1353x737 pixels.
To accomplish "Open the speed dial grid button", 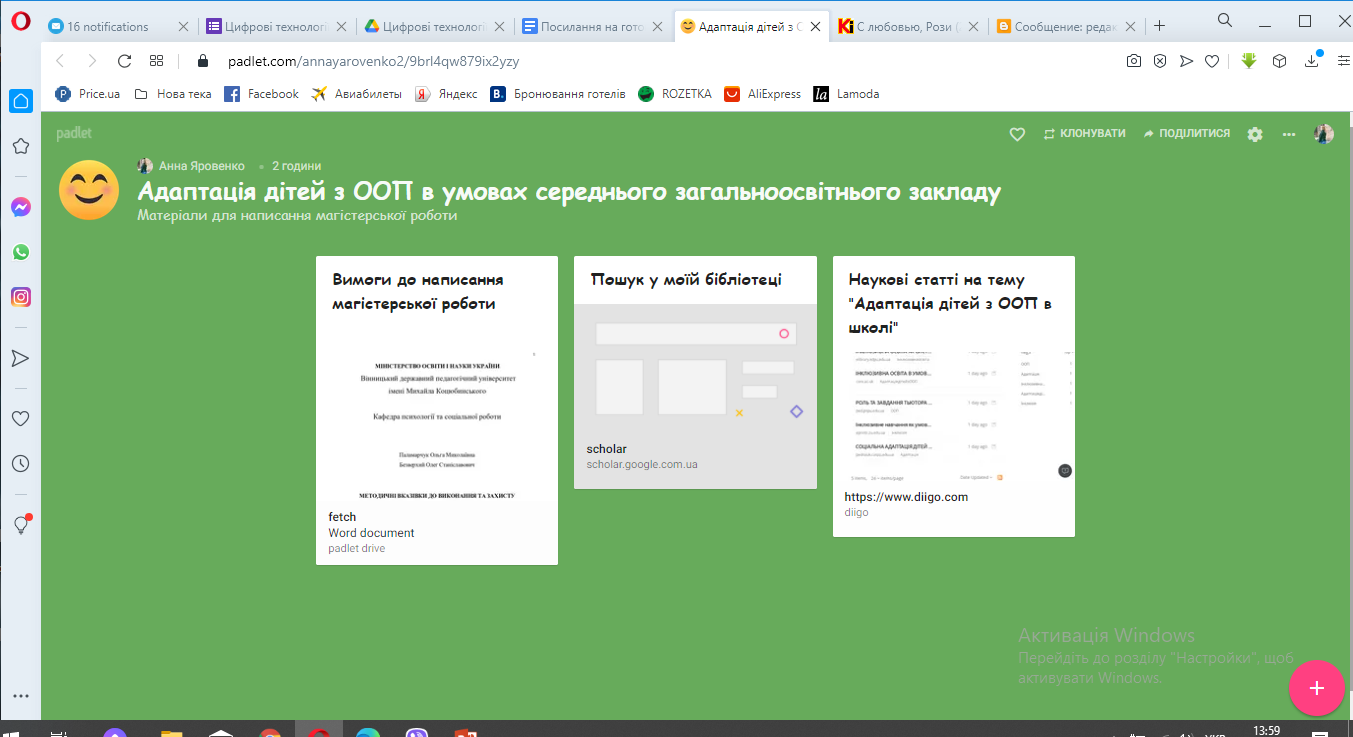I will tap(157, 61).
